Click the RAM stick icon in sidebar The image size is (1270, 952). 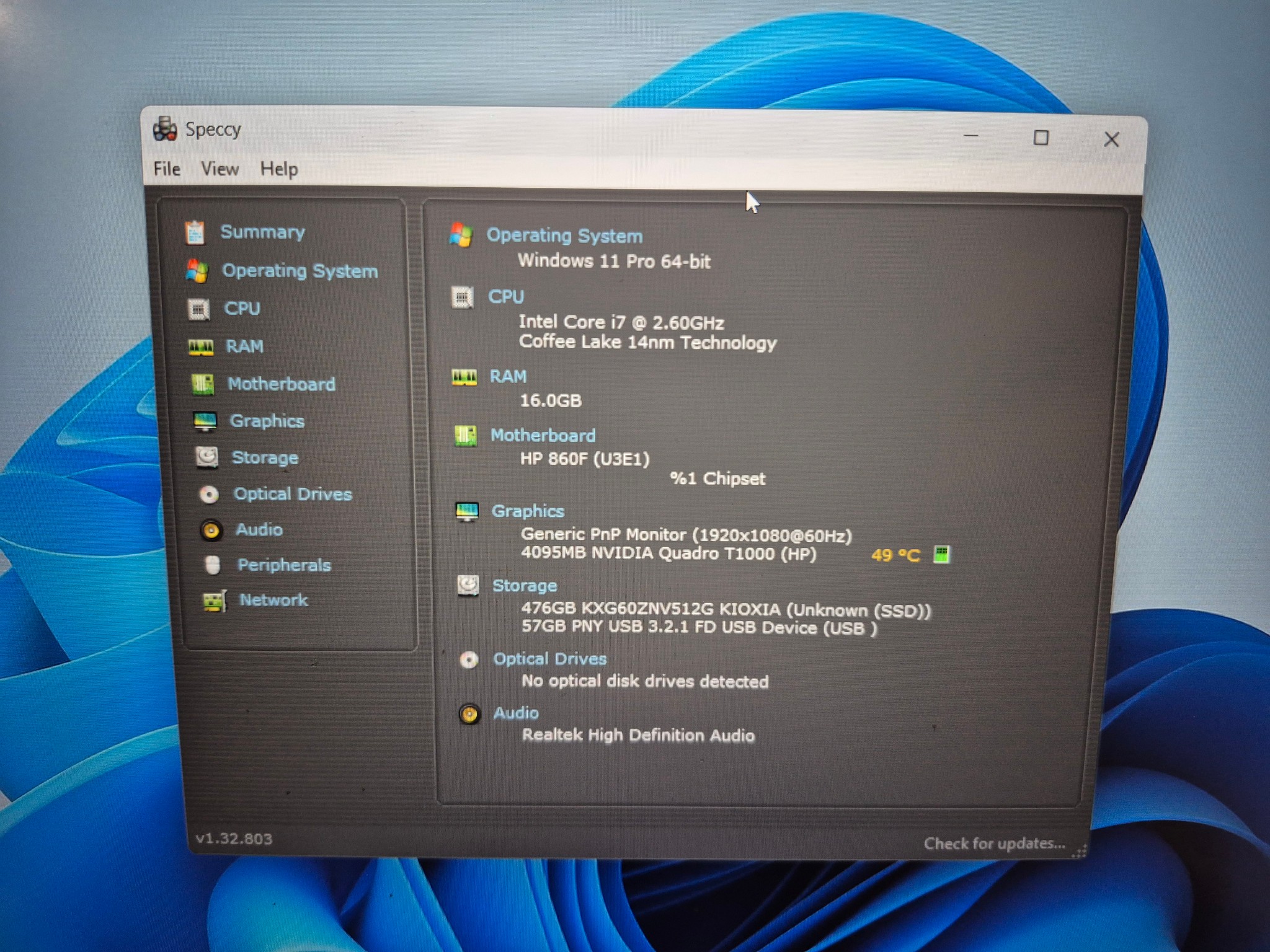pyautogui.click(x=201, y=346)
